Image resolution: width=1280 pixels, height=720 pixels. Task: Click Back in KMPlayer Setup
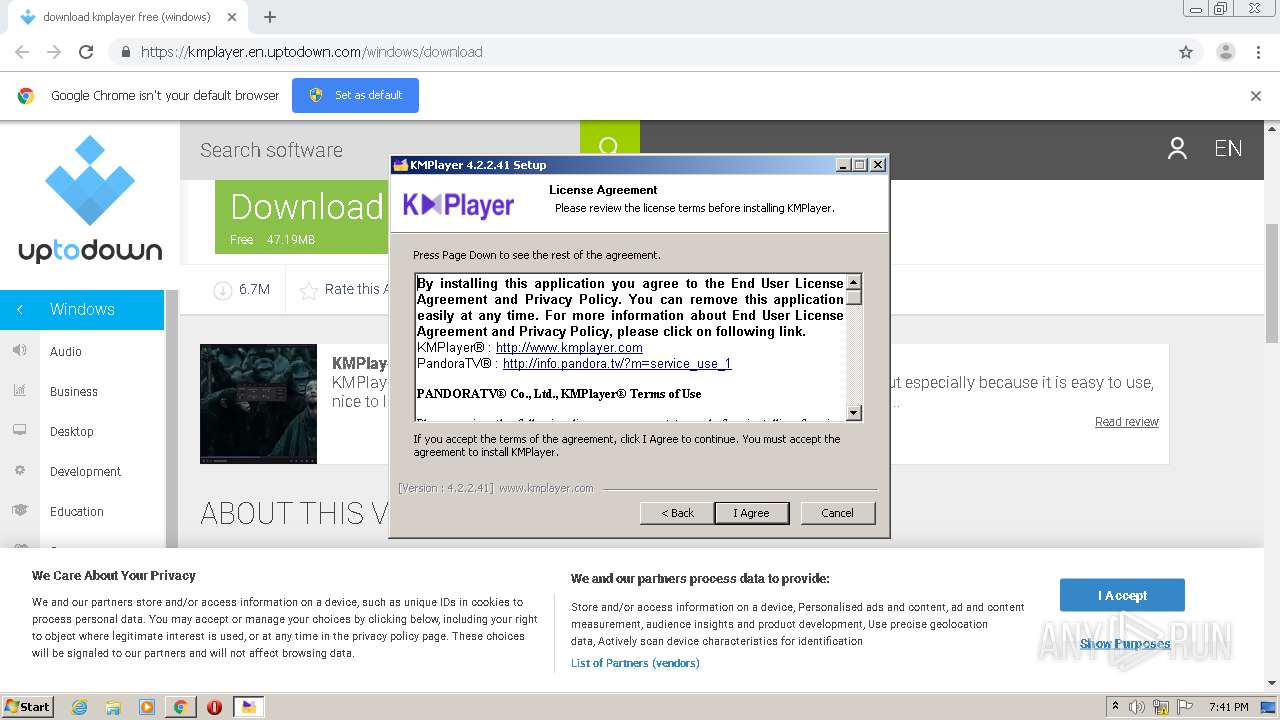(x=677, y=513)
